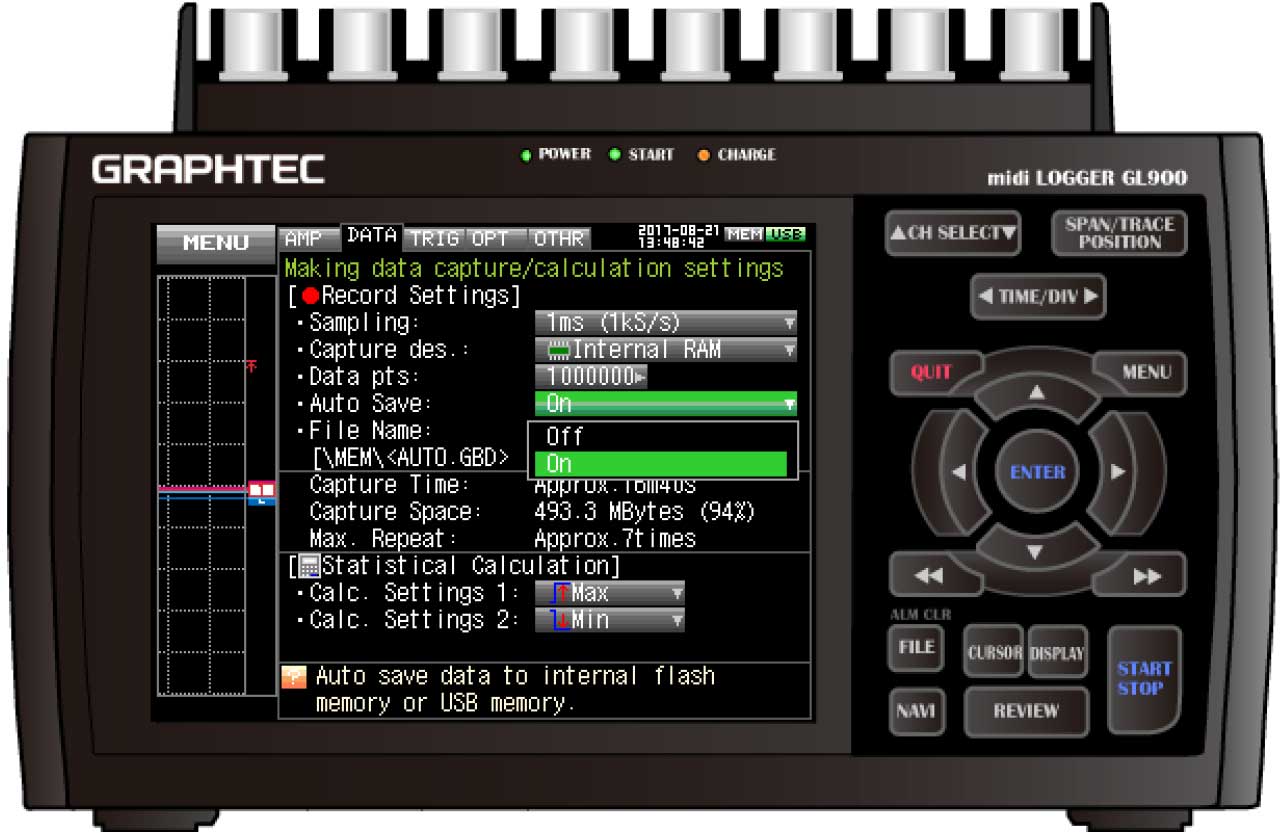This screenshot has width=1283, height=833.
Task: Click the date and time readout
Action: 679,235
